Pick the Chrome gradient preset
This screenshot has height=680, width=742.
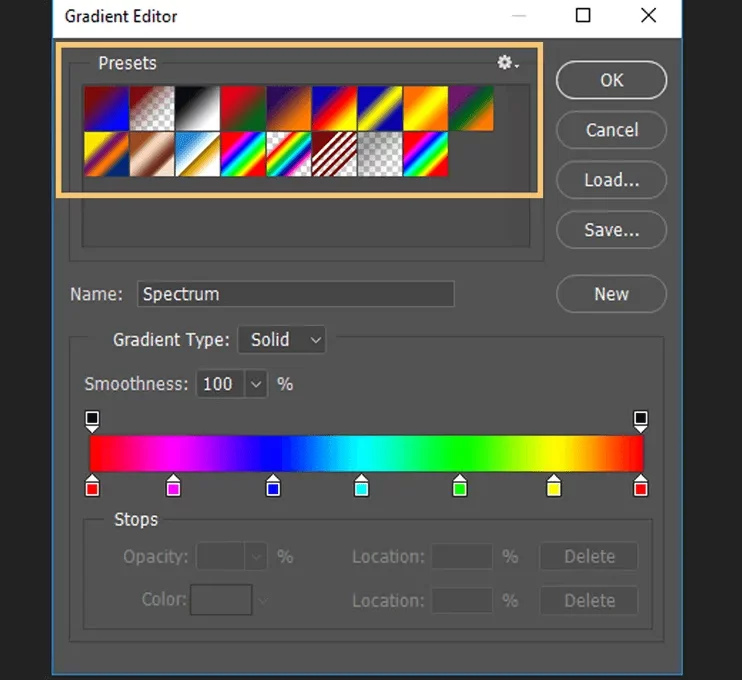pos(197,154)
